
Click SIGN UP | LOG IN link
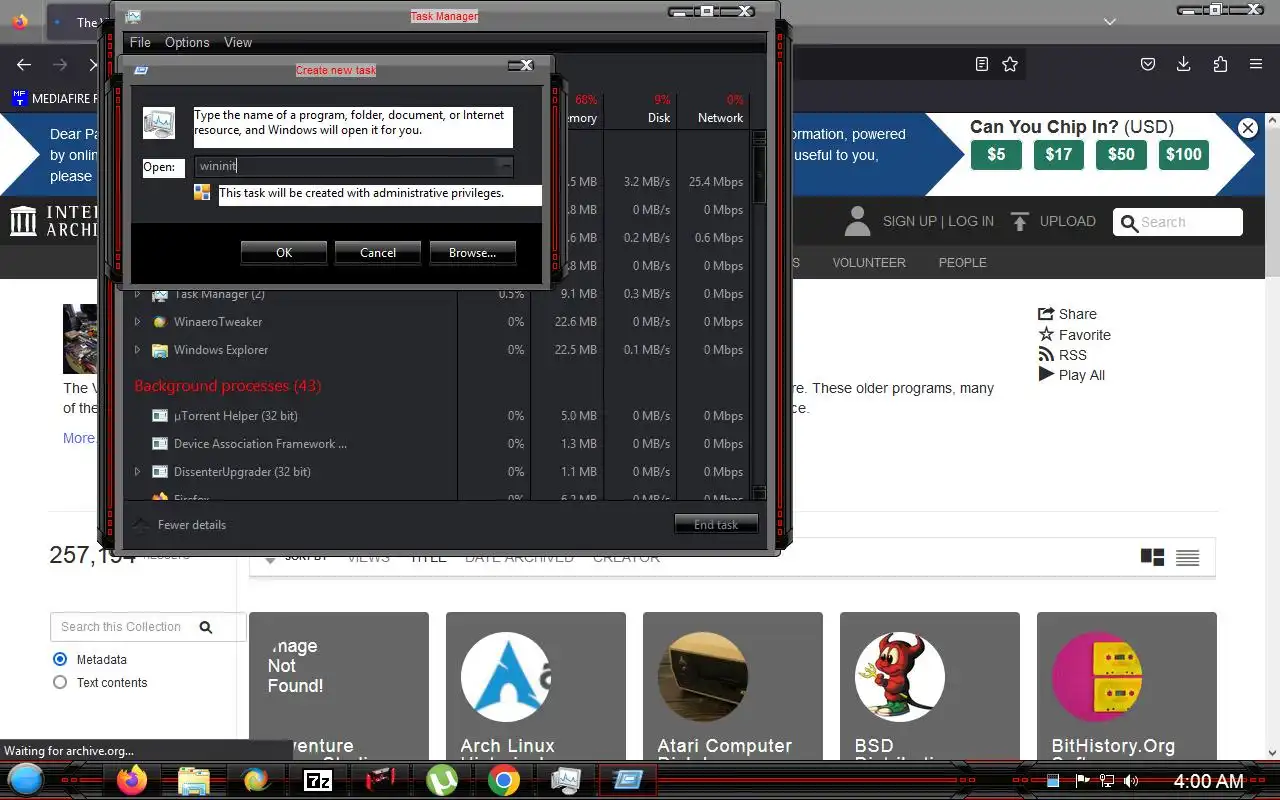point(938,221)
